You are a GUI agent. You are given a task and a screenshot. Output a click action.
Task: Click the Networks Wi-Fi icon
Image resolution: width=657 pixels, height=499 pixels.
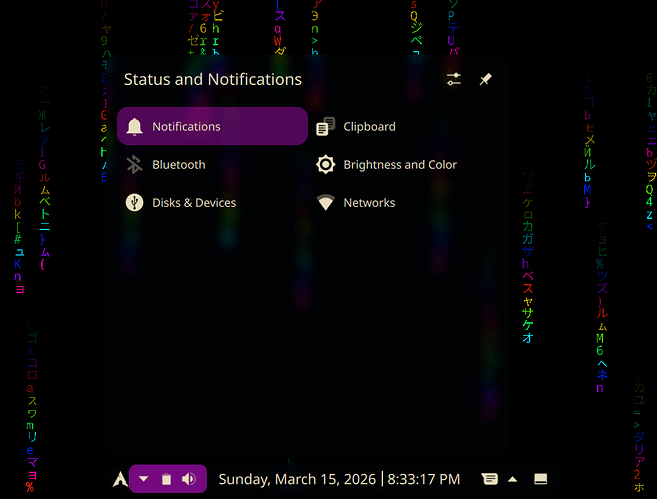pos(325,203)
